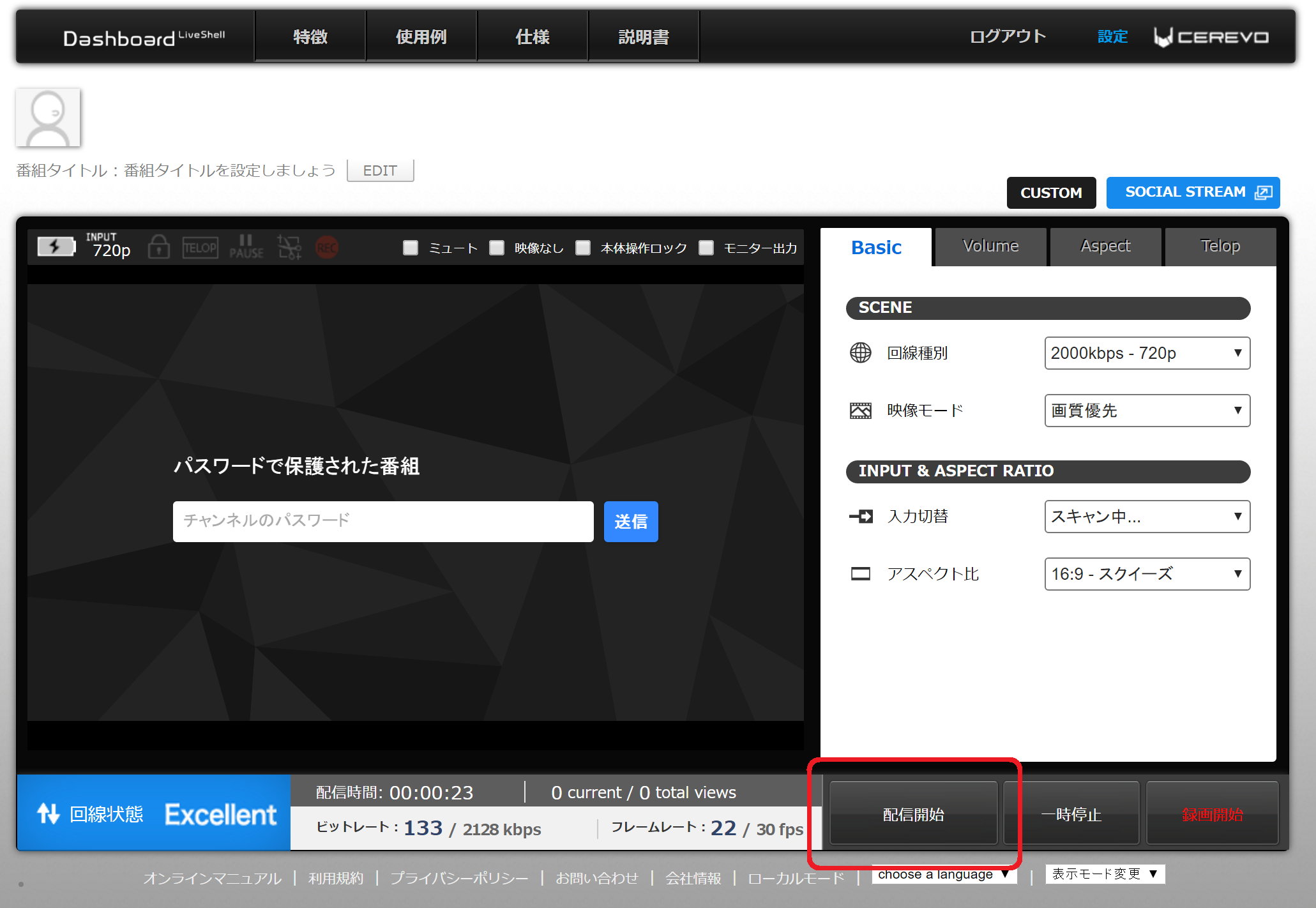Screen dimensions: 1316x908
Task: Toggle the 映像なし checkbox
Action: (497, 248)
